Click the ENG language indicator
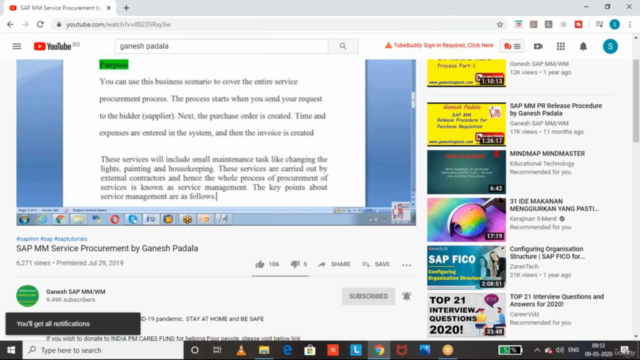 click(x=573, y=350)
